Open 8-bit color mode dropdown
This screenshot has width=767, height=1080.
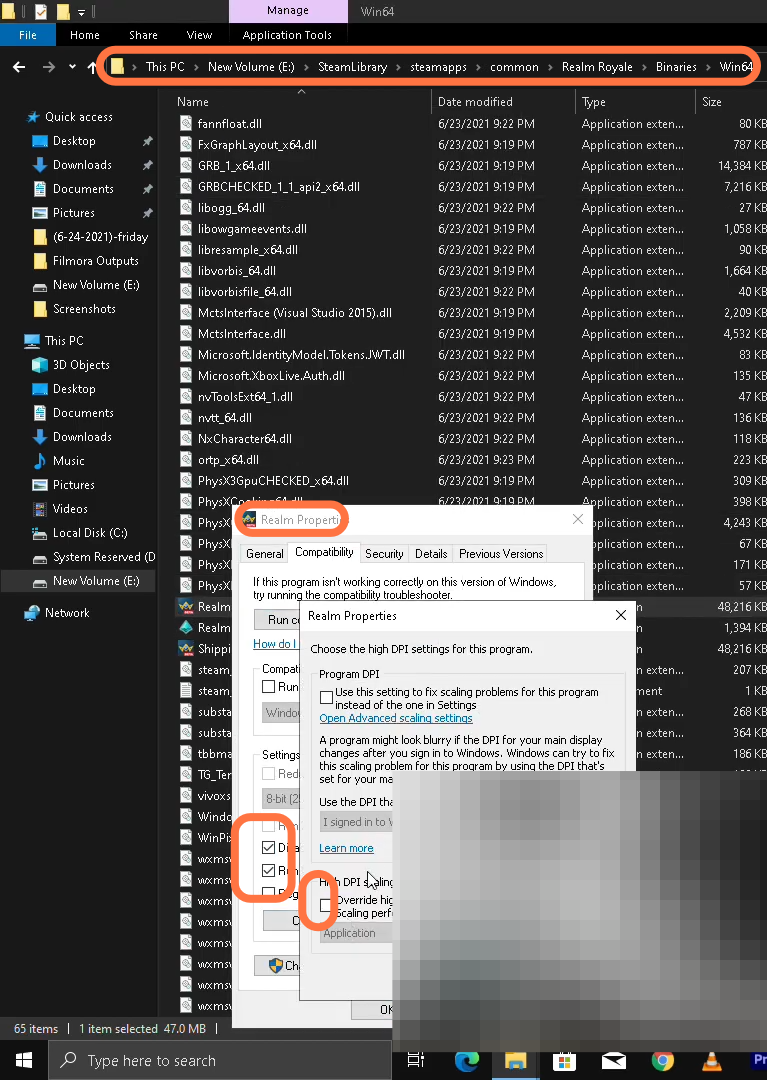tap(282, 799)
